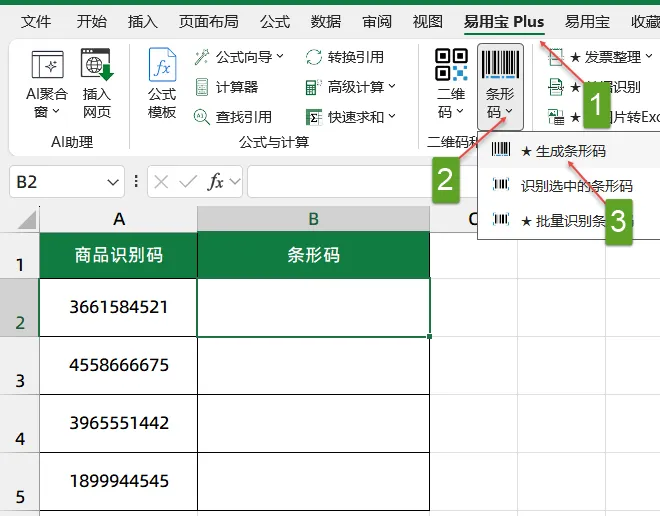Screen dimensions: 660x516
Task: Expand the Name Box dropdown arrow
Action: (112, 182)
